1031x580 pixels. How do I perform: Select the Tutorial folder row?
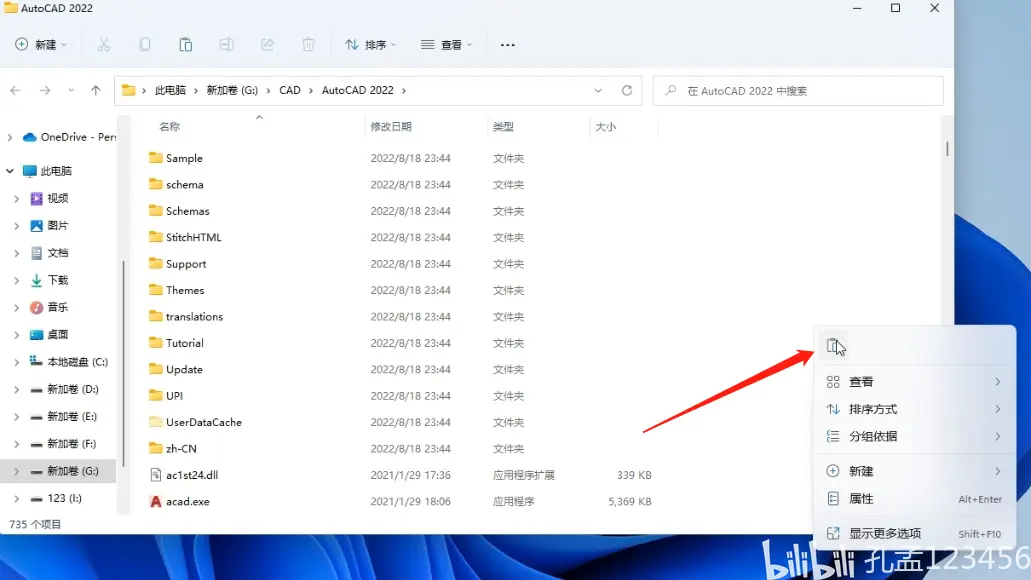[x=401, y=343]
